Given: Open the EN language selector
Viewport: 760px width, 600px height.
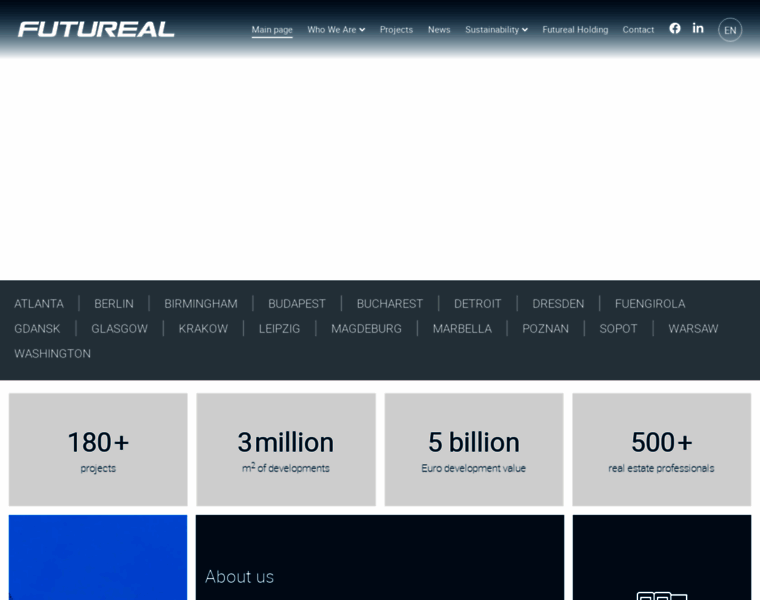Looking at the screenshot, I should [x=730, y=30].
